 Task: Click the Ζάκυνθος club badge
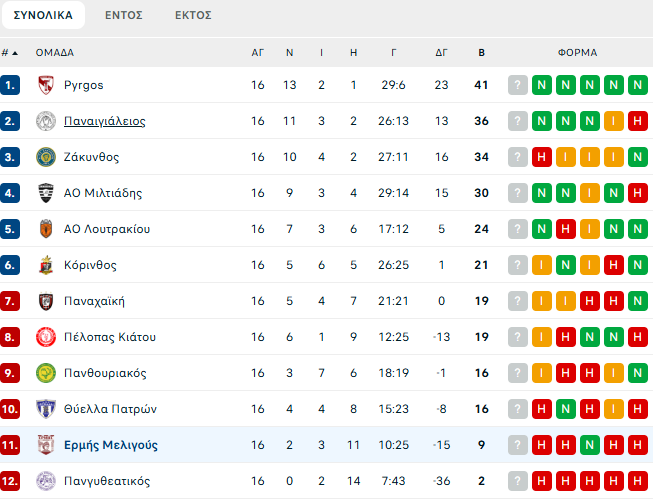(x=45, y=157)
